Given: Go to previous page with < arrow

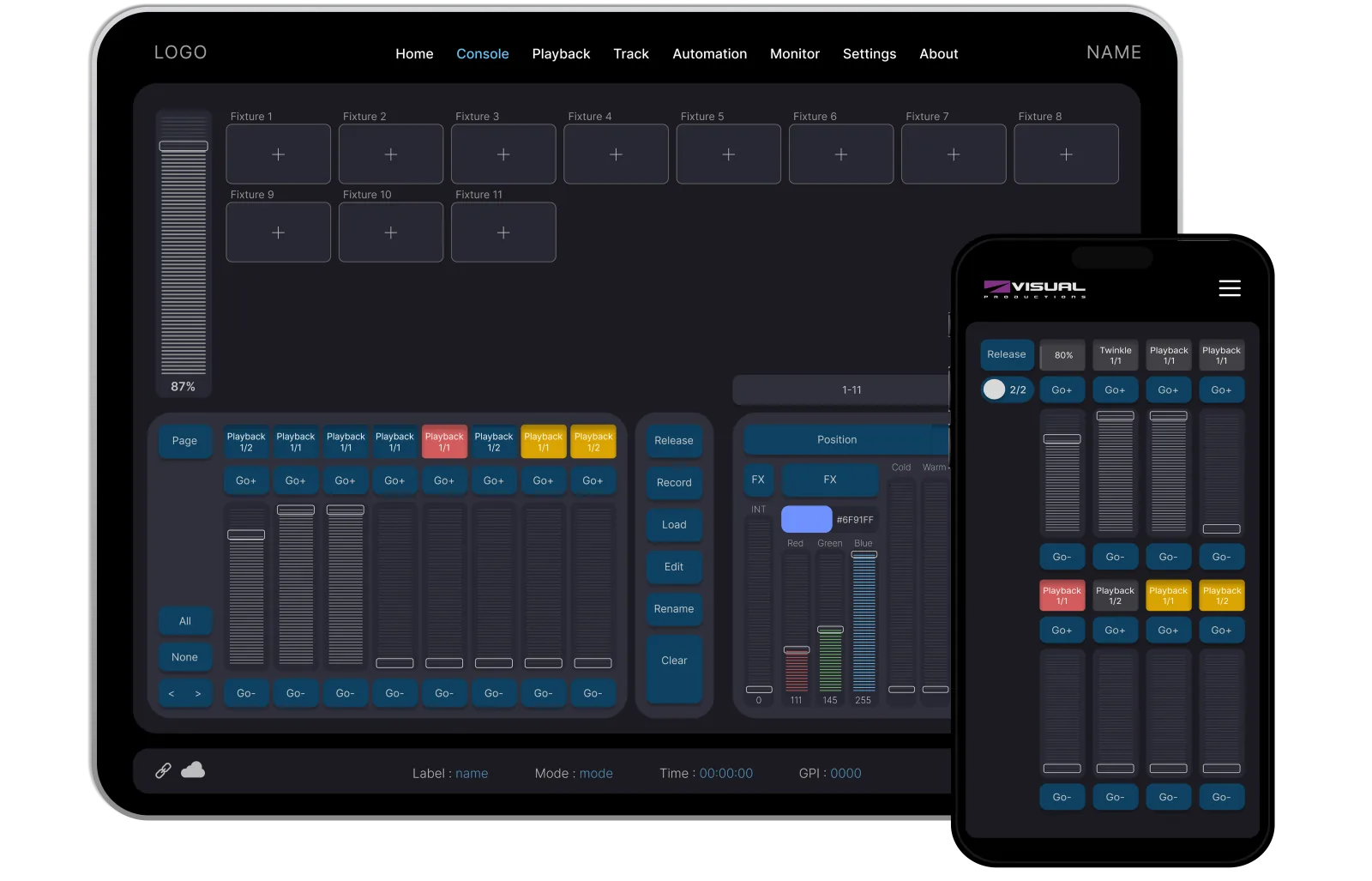Looking at the screenshot, I should 171,693.
